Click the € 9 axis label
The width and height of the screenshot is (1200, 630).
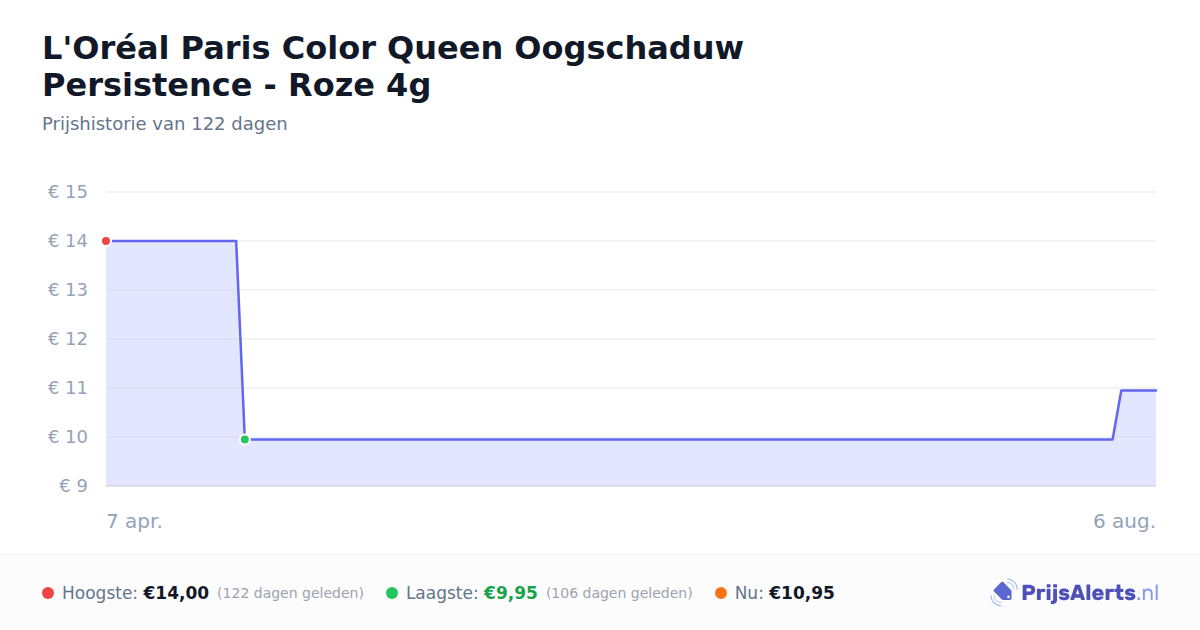tap(73, 486)
